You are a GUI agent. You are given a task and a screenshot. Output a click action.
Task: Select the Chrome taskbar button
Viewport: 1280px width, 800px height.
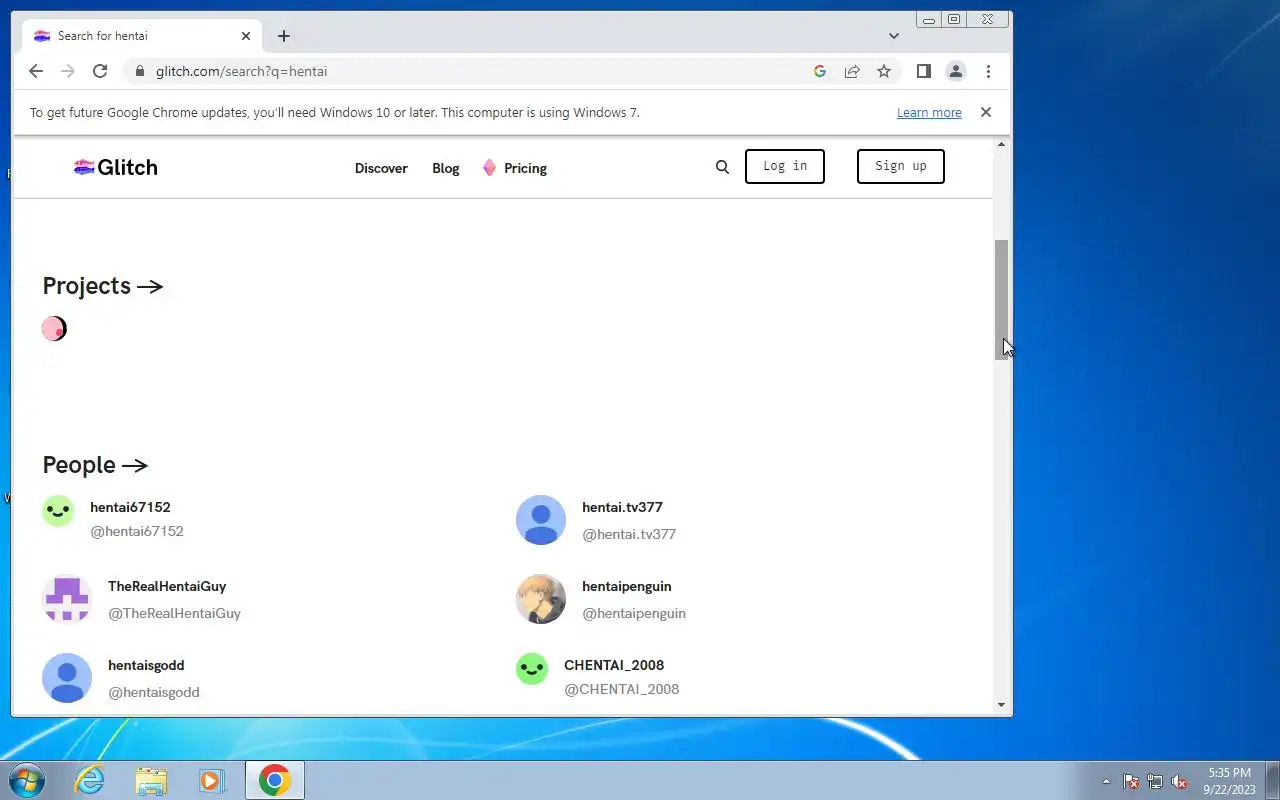[275, 780]
